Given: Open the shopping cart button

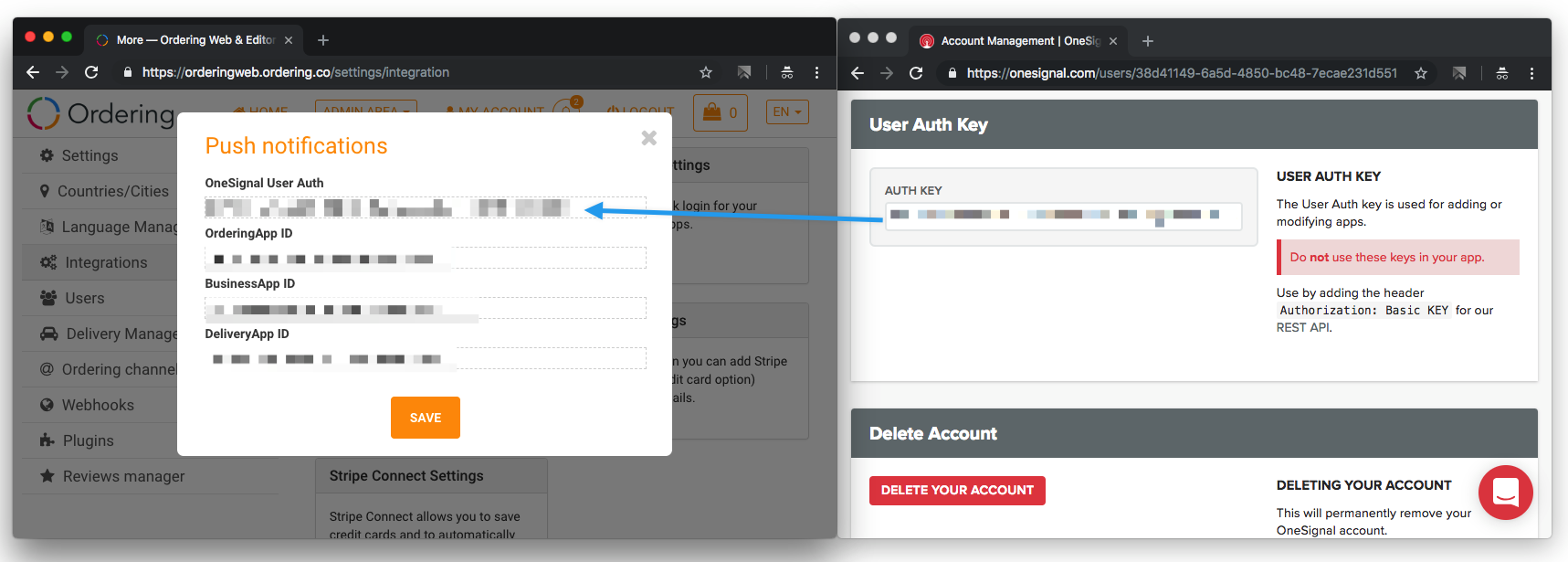Looking at the screenshot, I should click(x=721, y=112).
